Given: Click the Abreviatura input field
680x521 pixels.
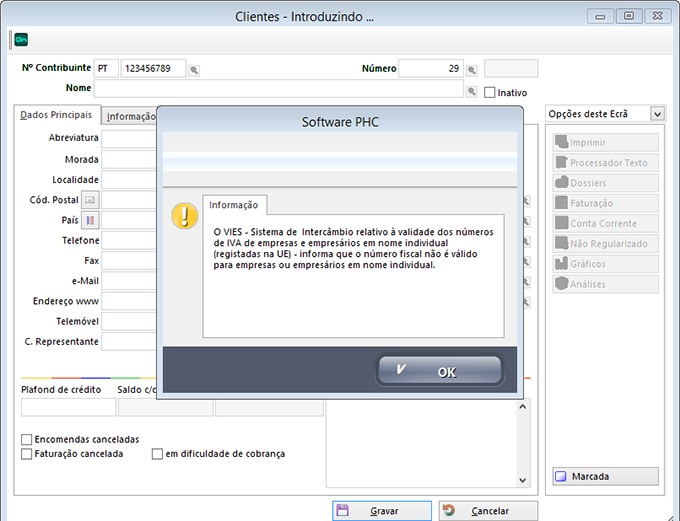Looking at the screenshot, I should (129, 139).
